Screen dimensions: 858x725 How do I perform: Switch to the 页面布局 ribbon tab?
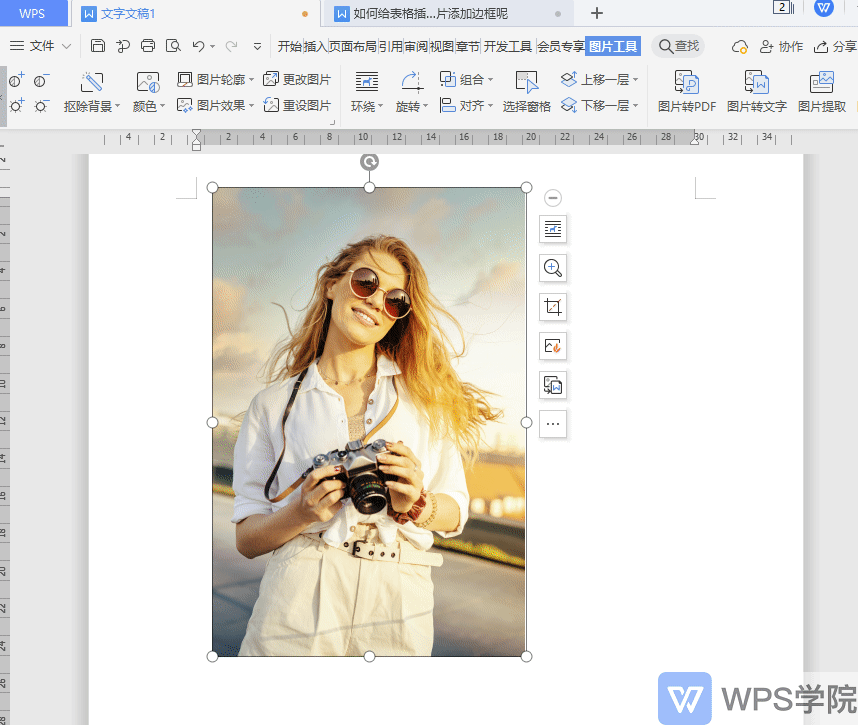(x=353, y=47)
